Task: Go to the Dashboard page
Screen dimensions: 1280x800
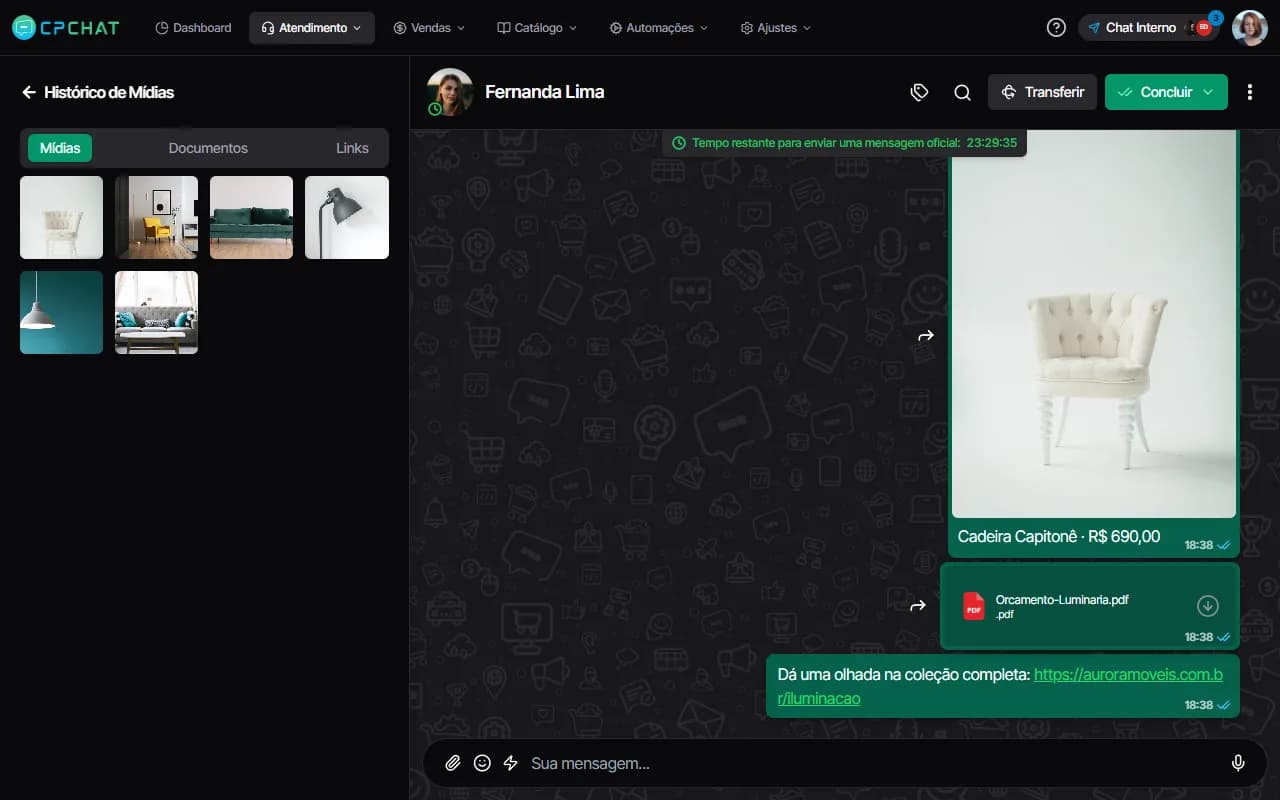Action: [x=194, y=28]
